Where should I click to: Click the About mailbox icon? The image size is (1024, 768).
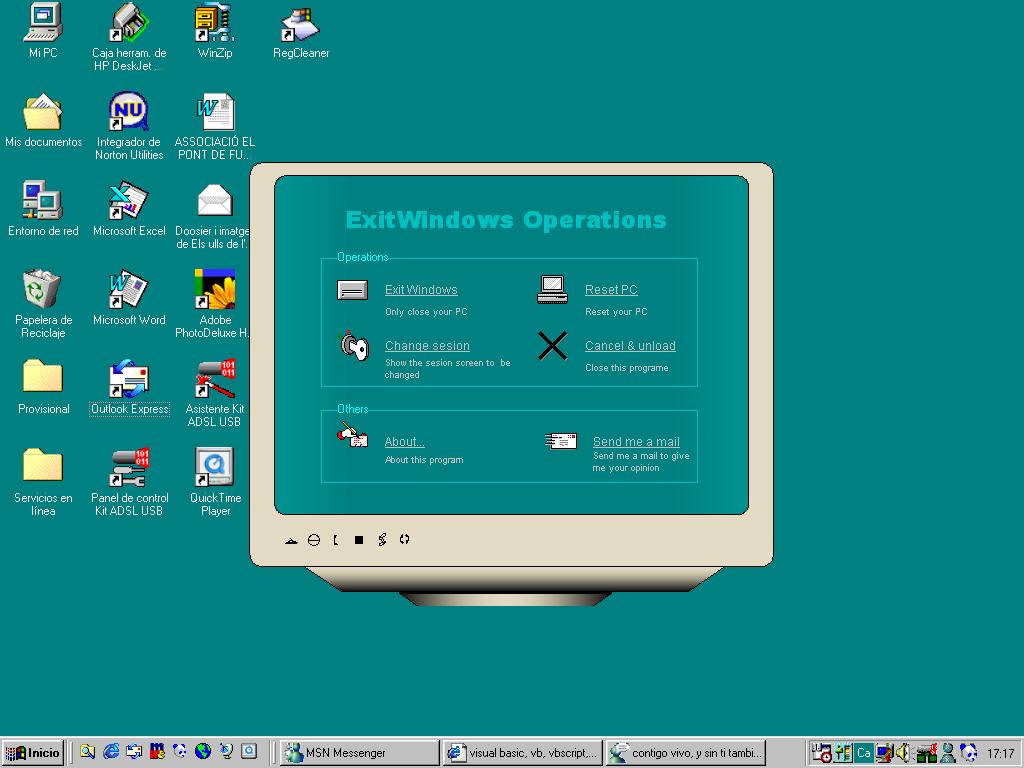(x=352, y=435)
